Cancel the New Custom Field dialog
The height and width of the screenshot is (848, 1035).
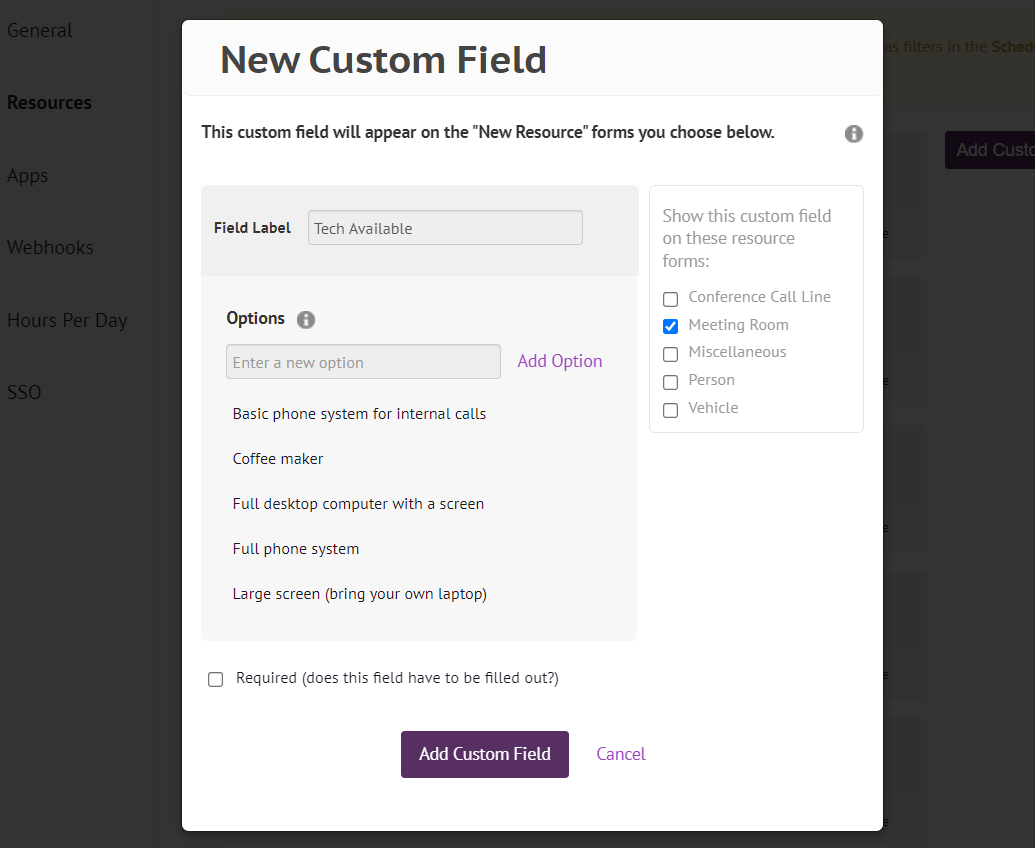click(620, 754)
